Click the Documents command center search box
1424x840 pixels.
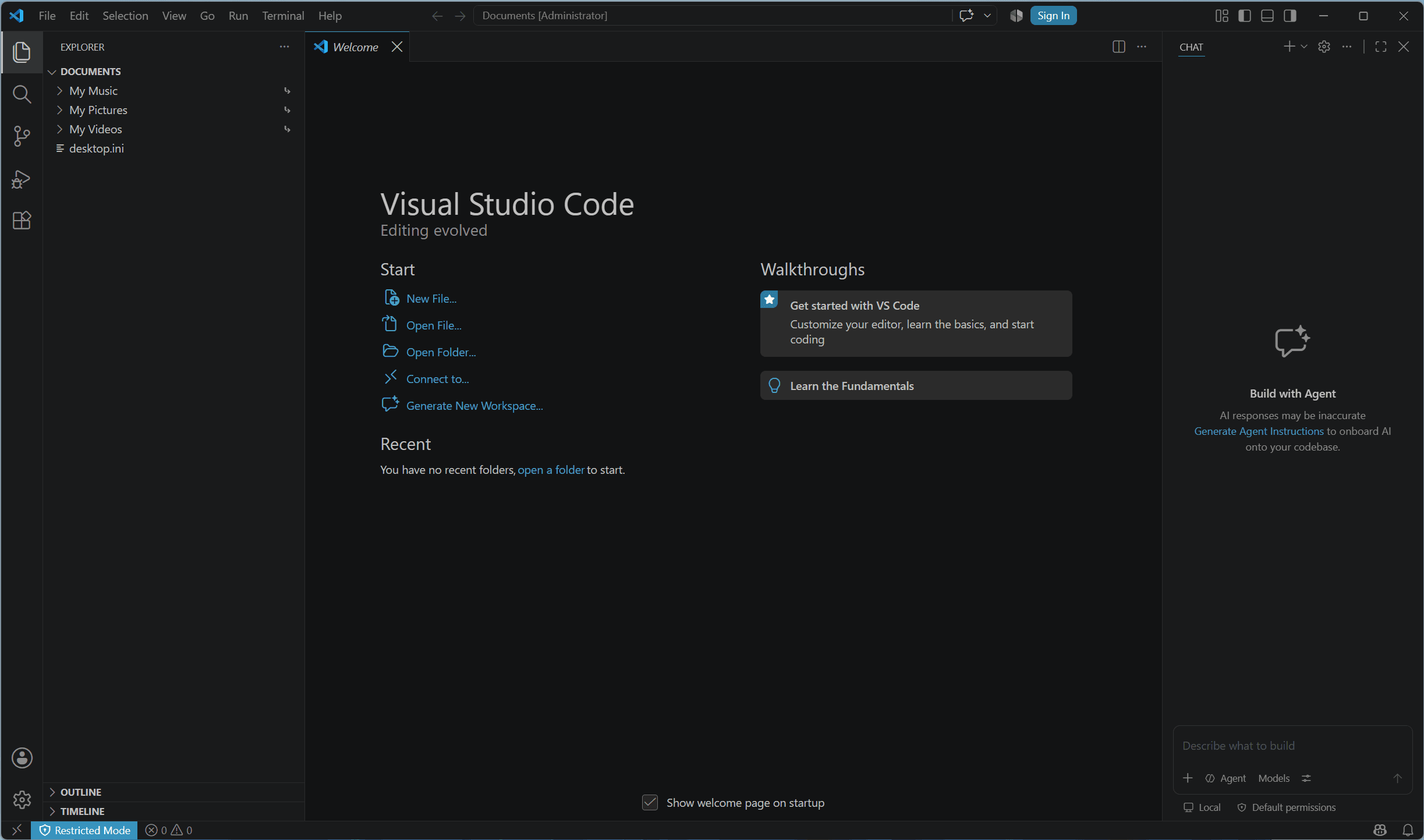(x=713, y=16)
